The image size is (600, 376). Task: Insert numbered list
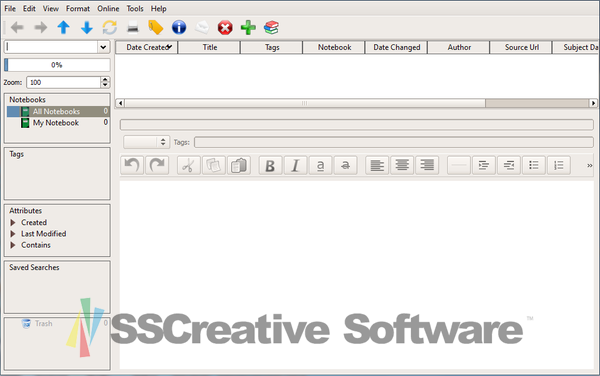click(559, 165)
